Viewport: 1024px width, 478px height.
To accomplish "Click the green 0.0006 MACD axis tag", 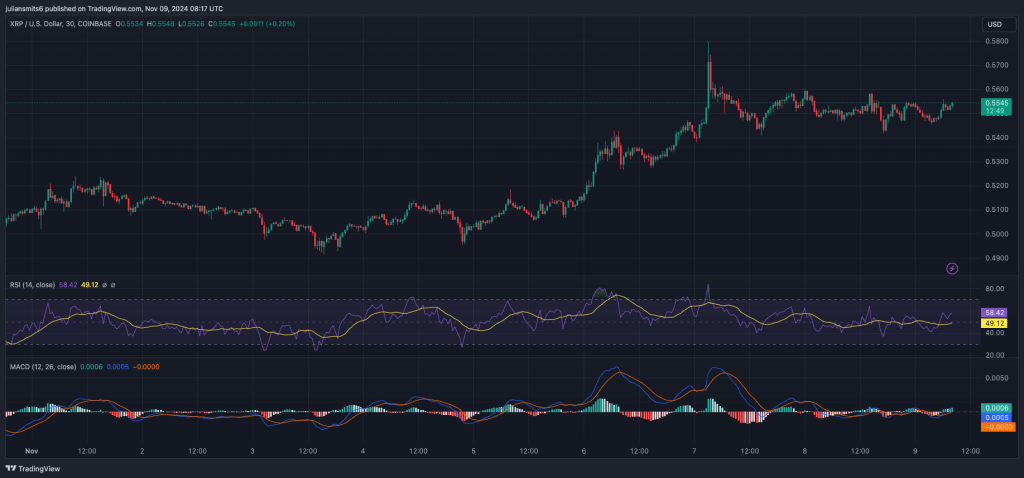I will click(x=997, y=407).
